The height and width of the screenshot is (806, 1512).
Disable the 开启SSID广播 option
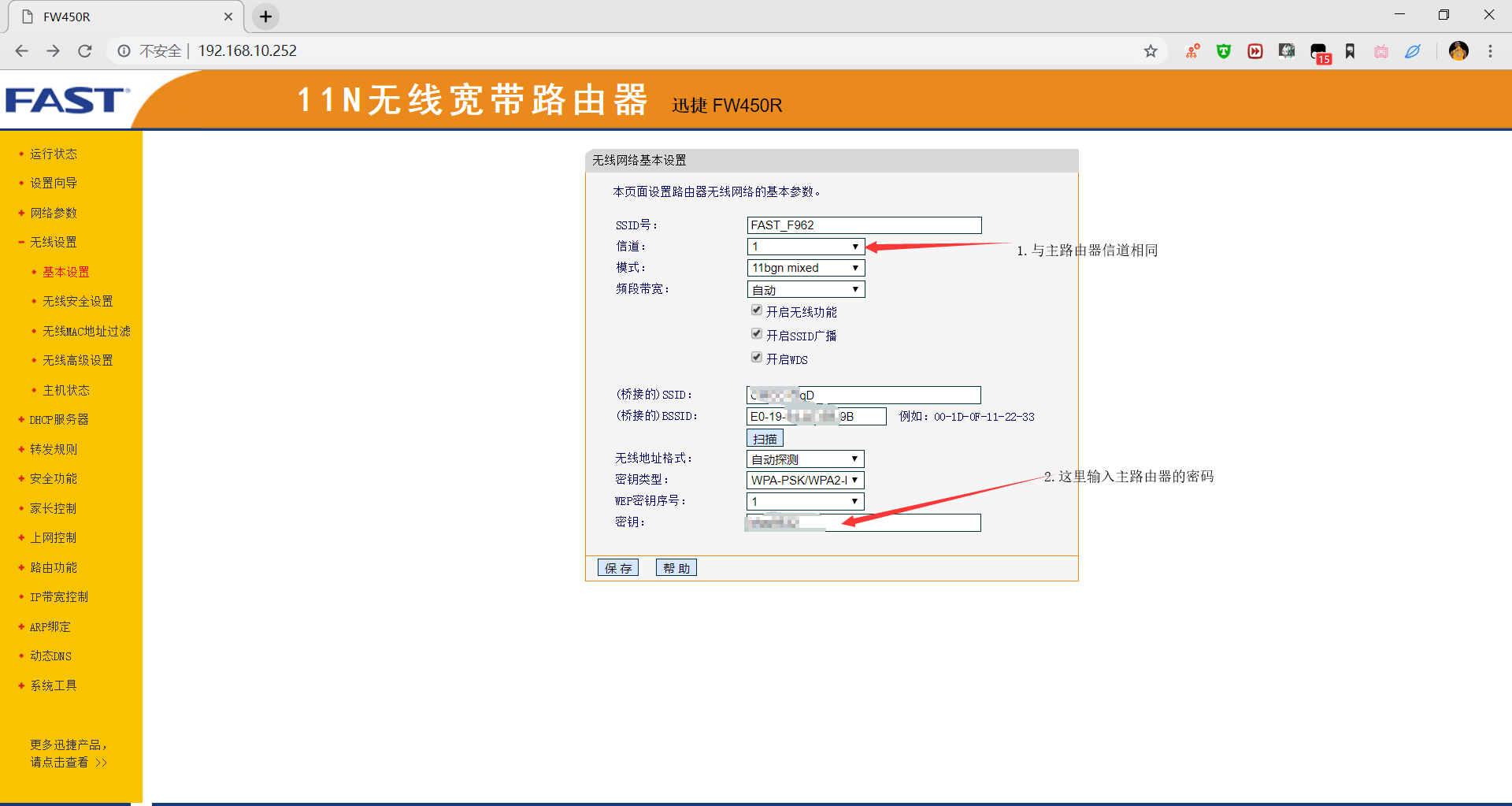(x=756, y=333)
